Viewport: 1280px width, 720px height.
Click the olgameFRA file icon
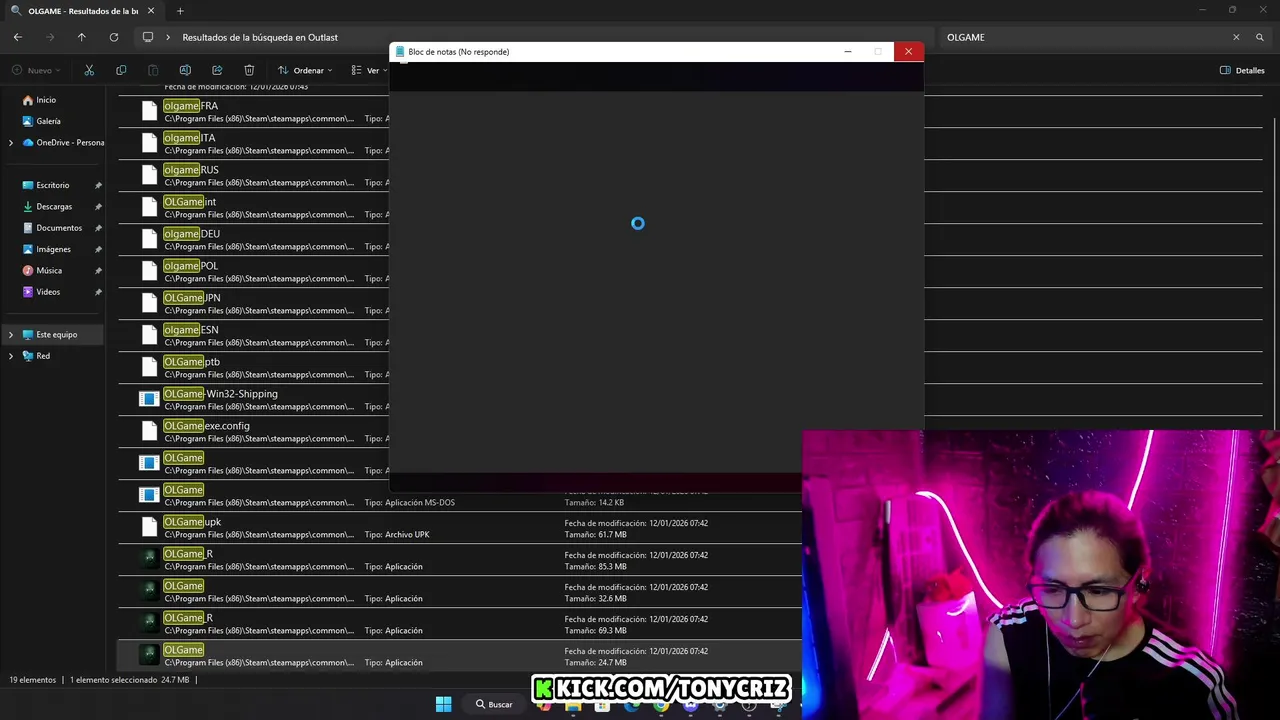pyautogui.click(x=150, y=111)
